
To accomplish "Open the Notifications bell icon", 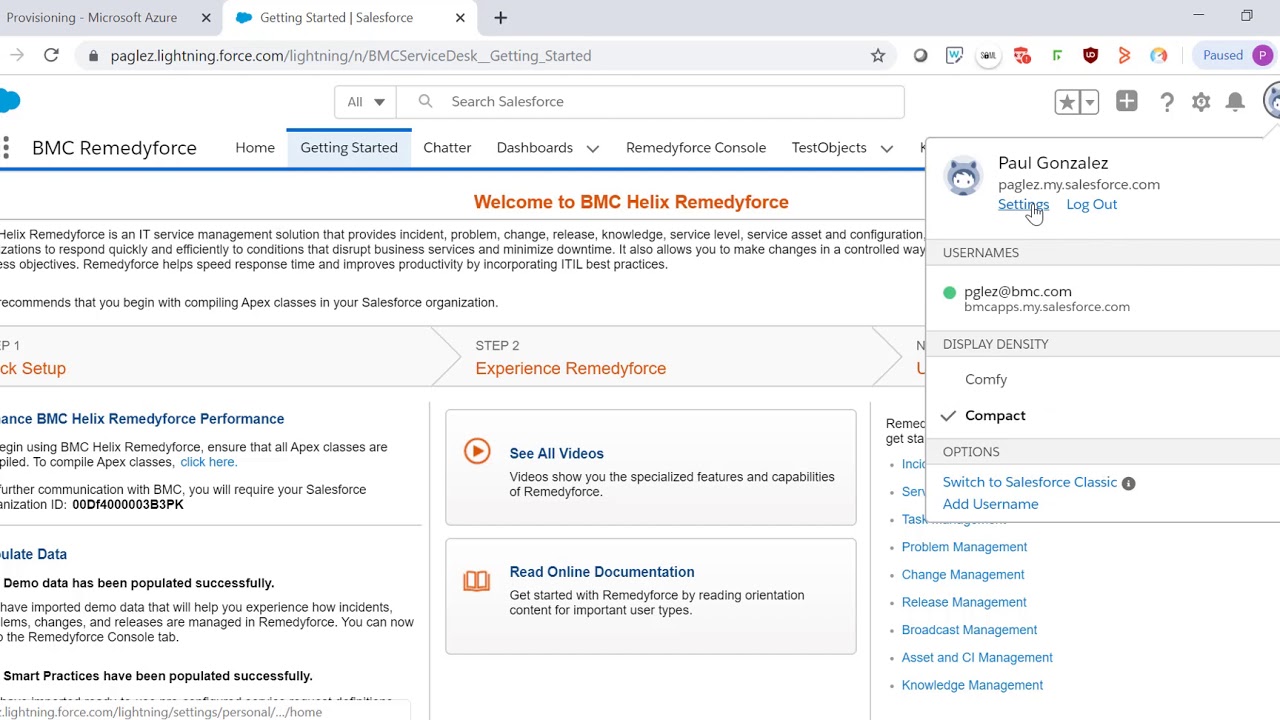I will 1235,102.
